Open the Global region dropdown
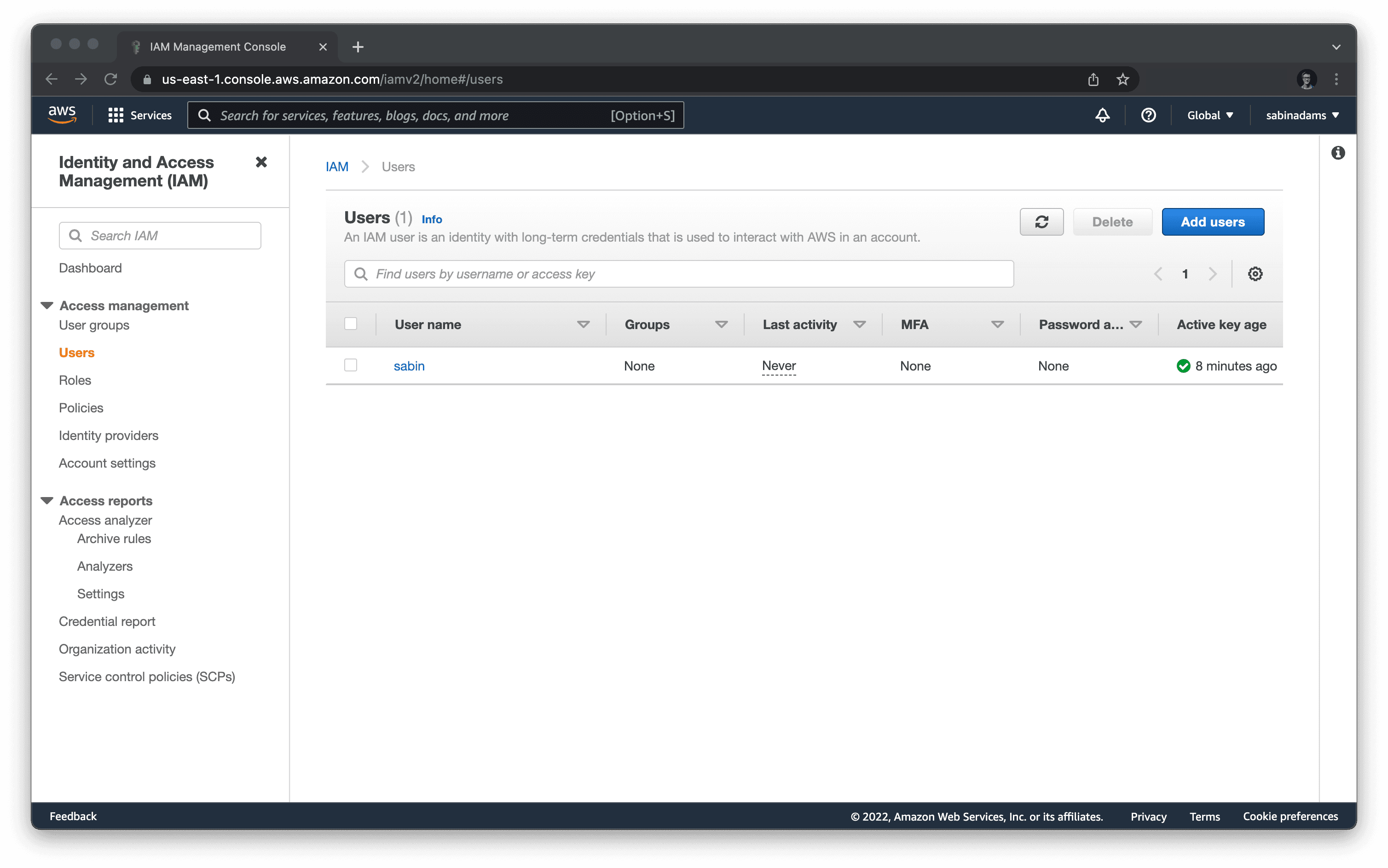The width and height of the screenshot is (1388, 868). pos(1209,116)
